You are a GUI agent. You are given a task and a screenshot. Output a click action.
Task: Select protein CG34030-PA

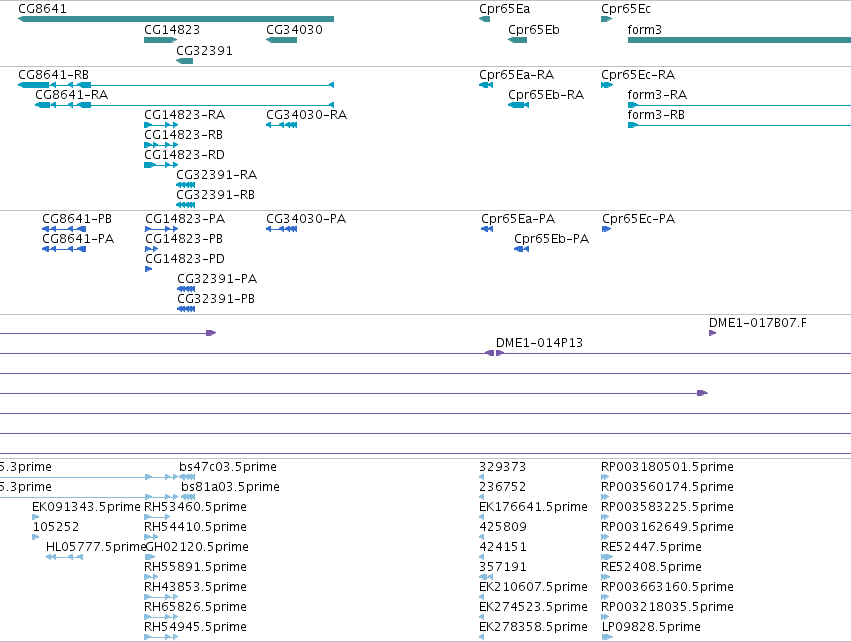281,229
